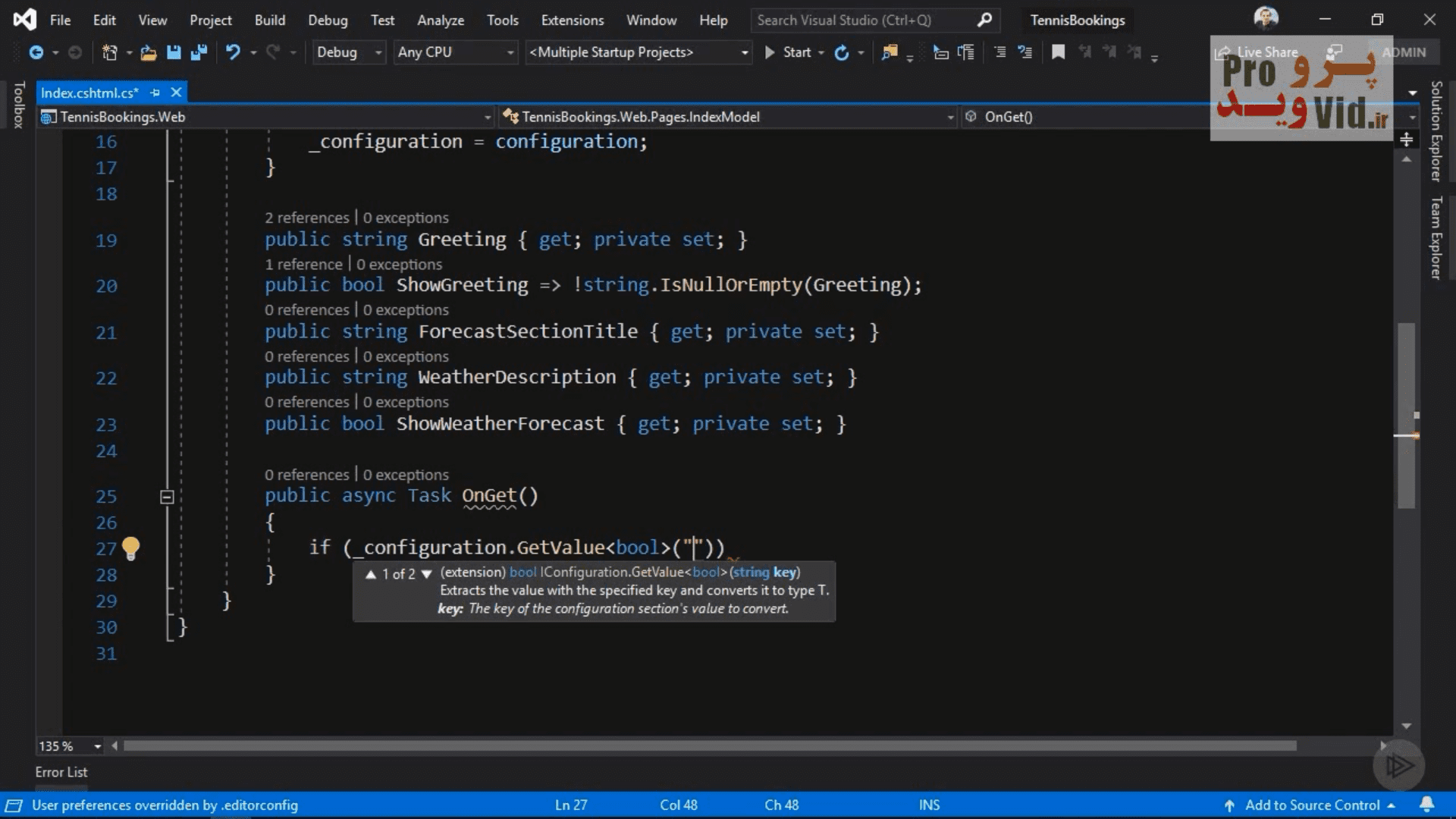Toggle a bookmark on current line
The image size is (1456, 819).
click(x=1058, y=52)
